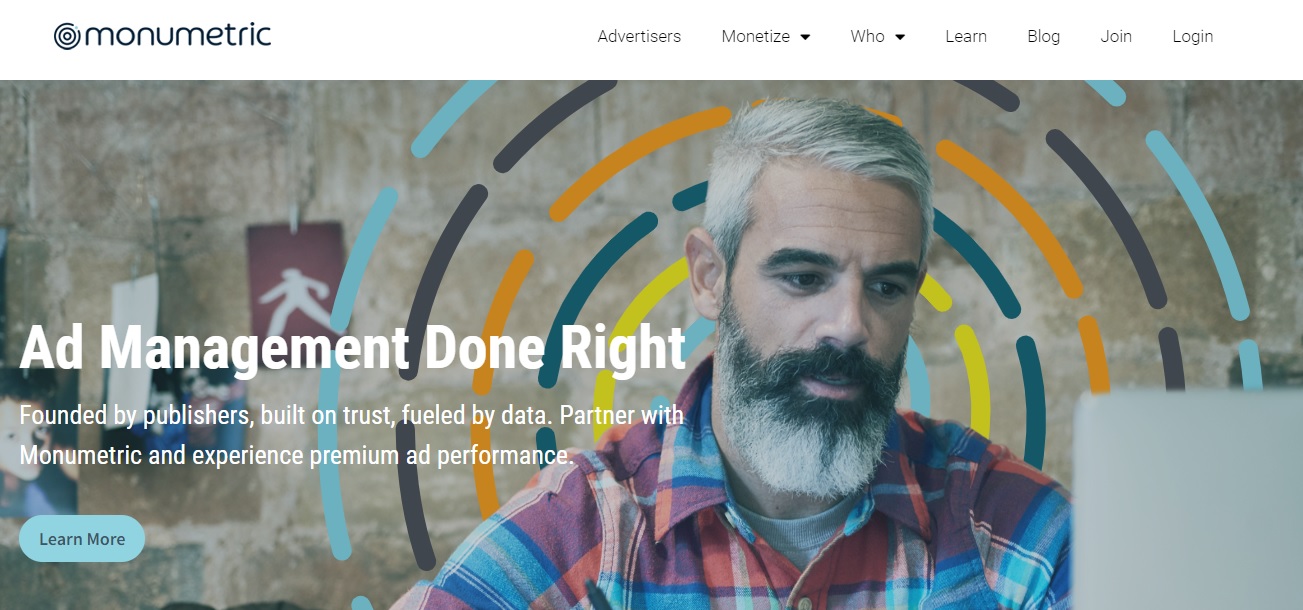This screenshot has width=1303, height=610.
Task: Click the Founded by publishers subtitle text
Action: point(351,435)
